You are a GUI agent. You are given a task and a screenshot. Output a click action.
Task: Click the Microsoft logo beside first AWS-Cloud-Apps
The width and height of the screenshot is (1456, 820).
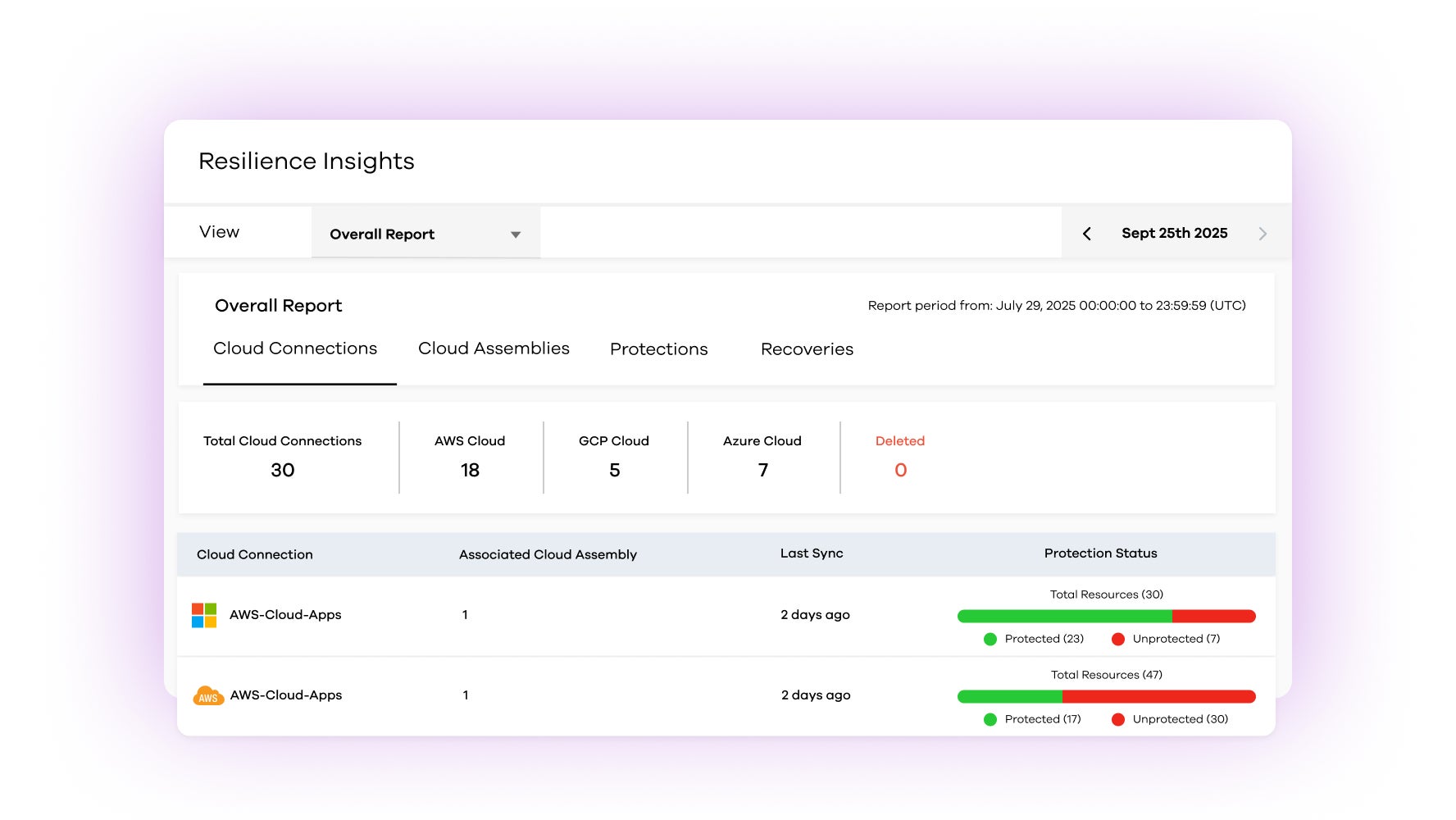click(x=203, y=615)
